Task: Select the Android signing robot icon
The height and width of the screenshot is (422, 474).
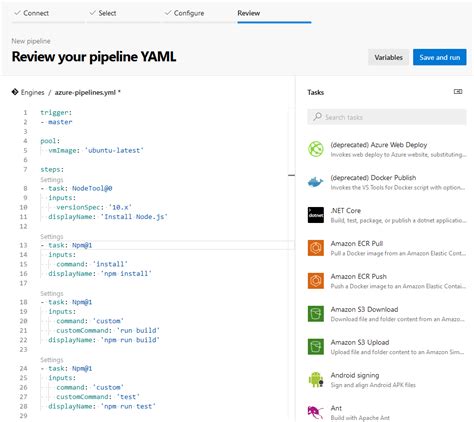Action: click(x=316, y=380)
